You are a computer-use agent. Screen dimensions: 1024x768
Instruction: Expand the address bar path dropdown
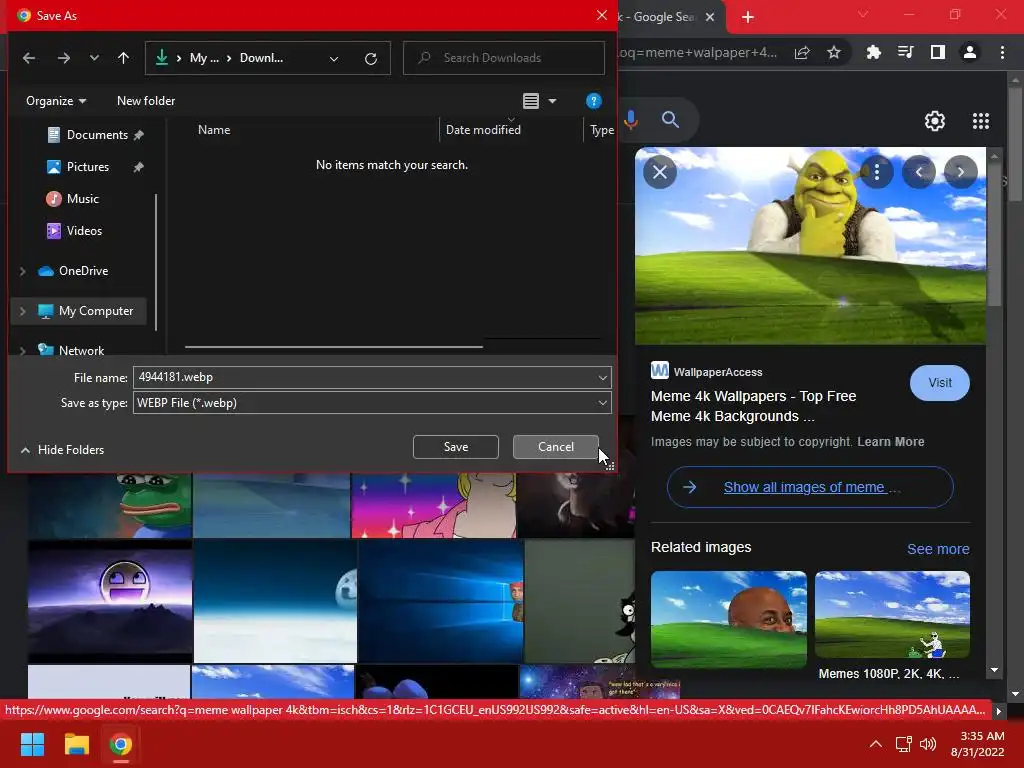[334, 59]
